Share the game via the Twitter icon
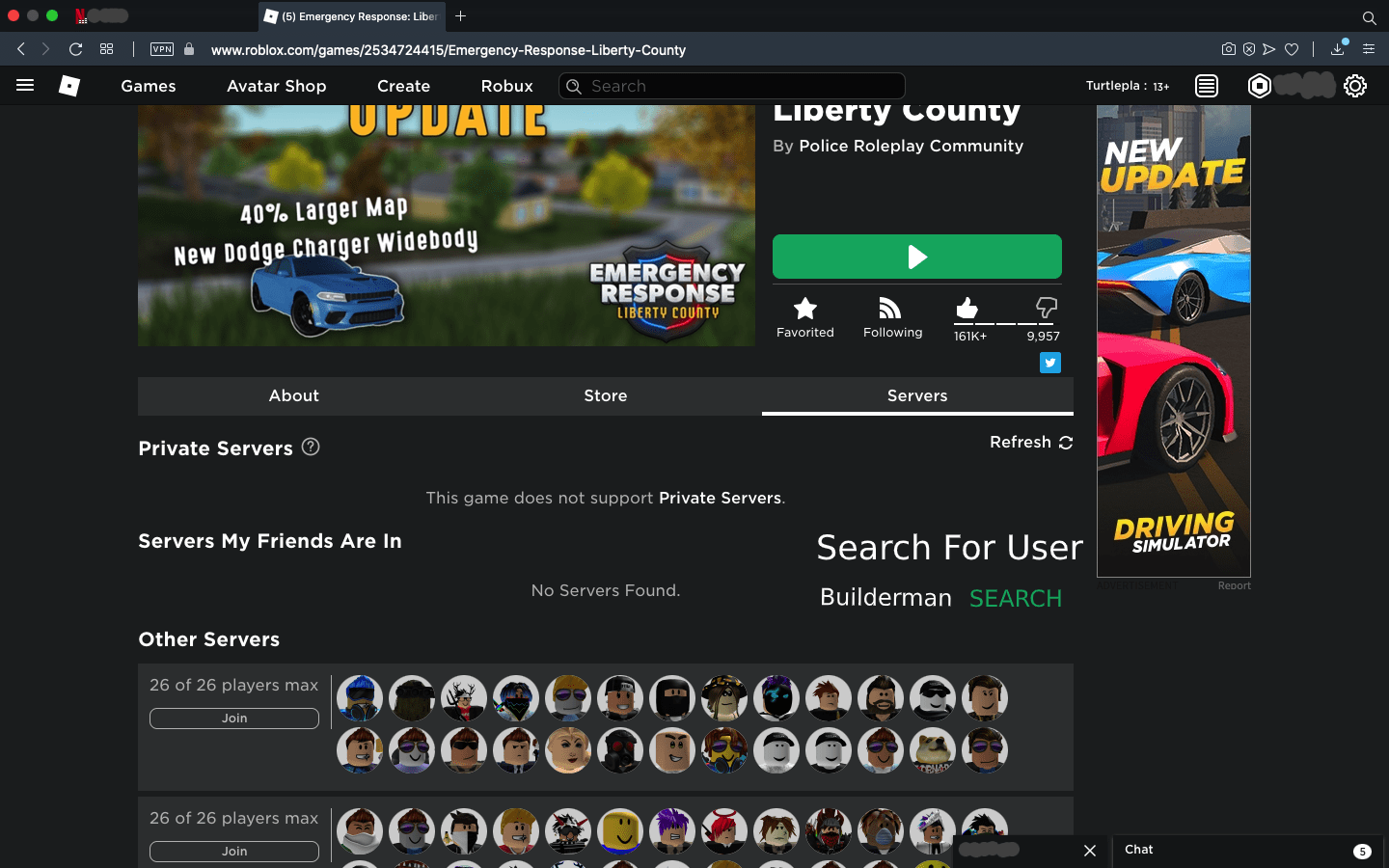 [1049, 363]
